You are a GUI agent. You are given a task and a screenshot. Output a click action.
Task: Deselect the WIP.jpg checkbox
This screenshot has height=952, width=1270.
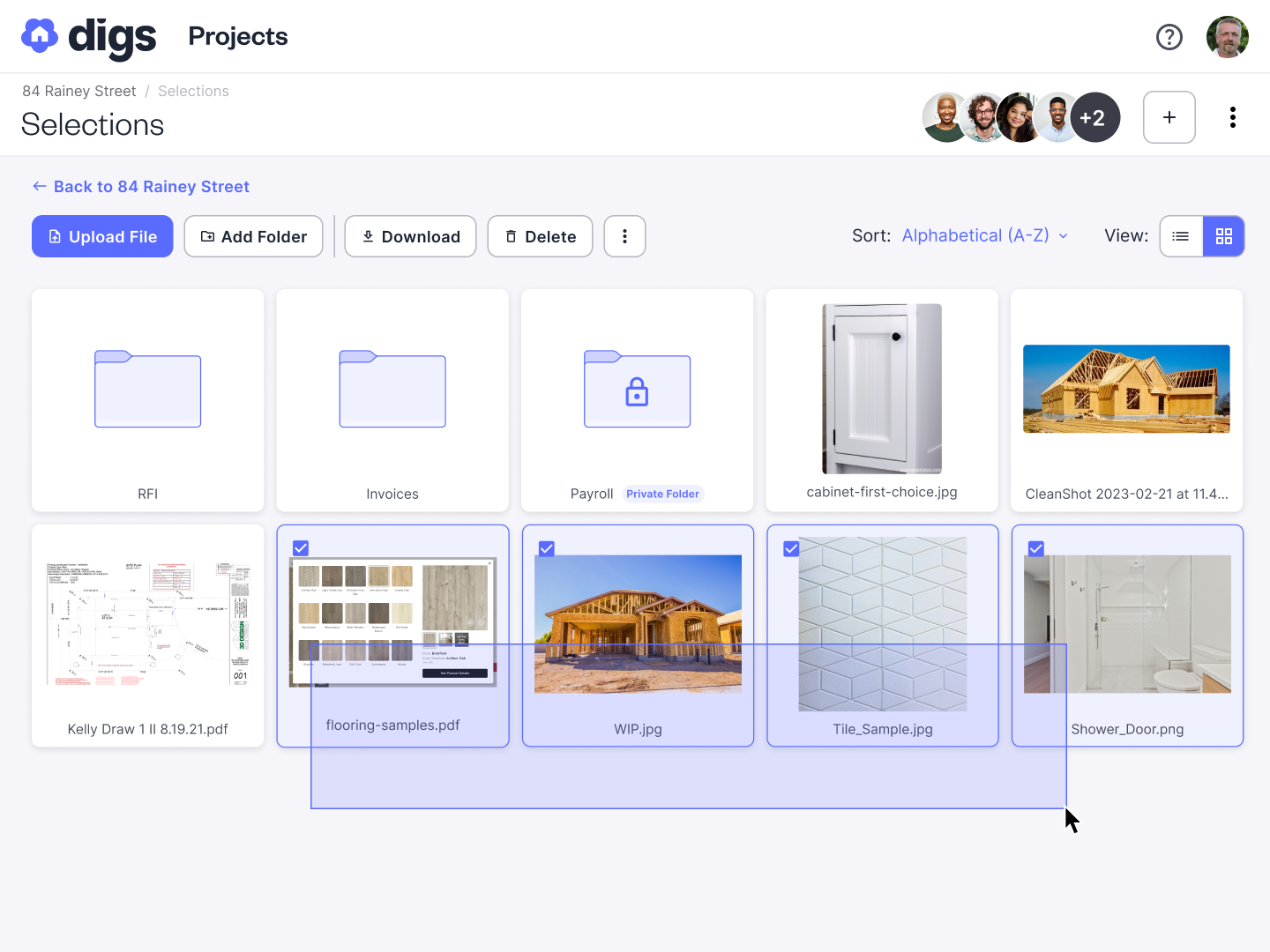pyautogui.click(x=547, y=548)
